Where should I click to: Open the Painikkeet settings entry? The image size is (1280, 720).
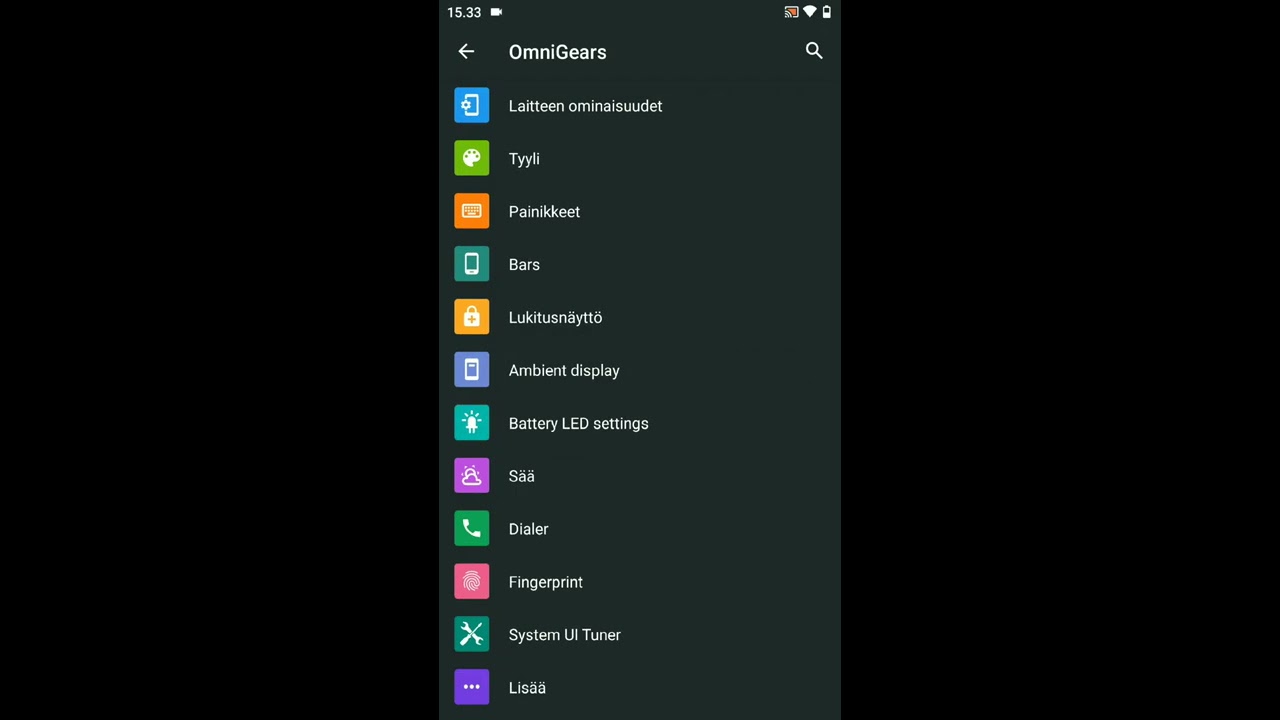tap(640, 212)
